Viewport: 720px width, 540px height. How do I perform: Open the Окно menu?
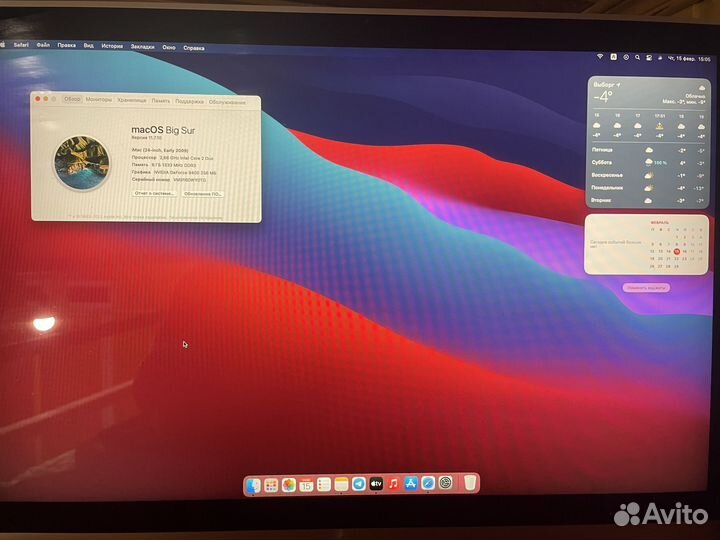pyautogui.click(x=169, y=47)
